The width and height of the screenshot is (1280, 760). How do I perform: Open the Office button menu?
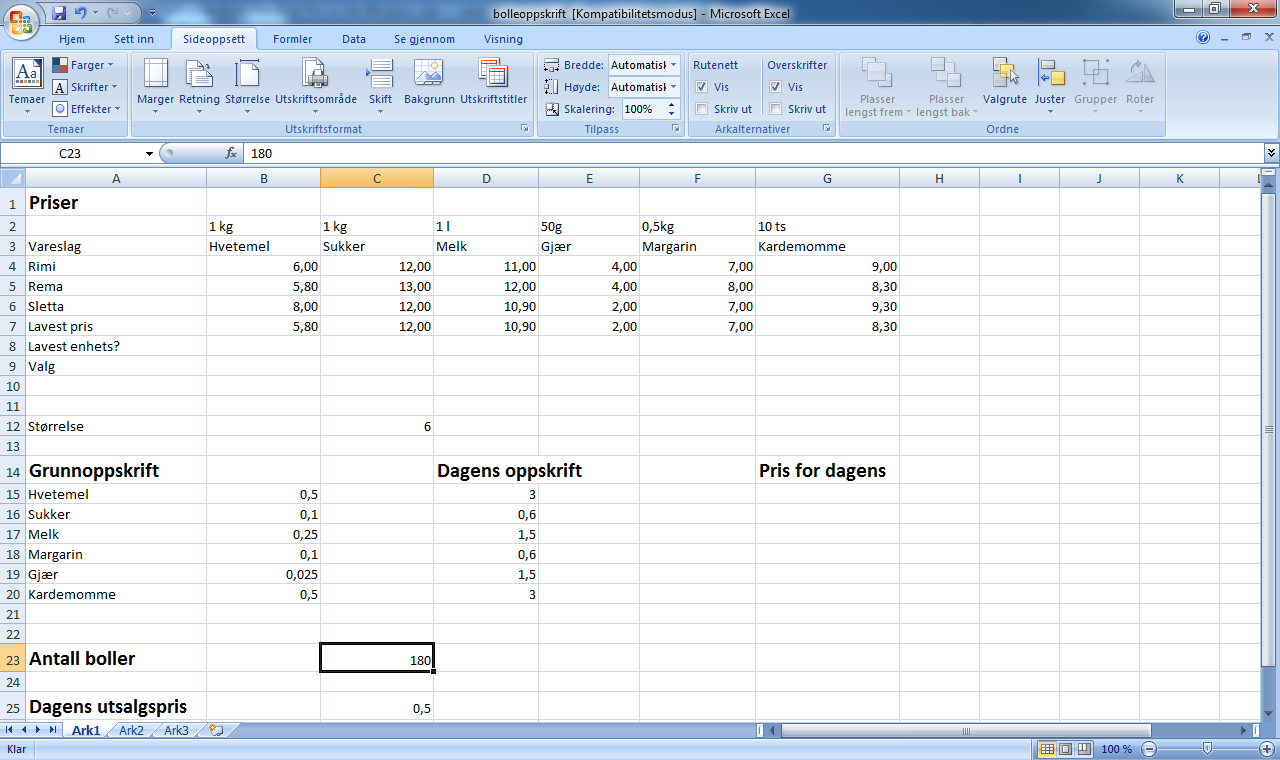pos(21,20)
